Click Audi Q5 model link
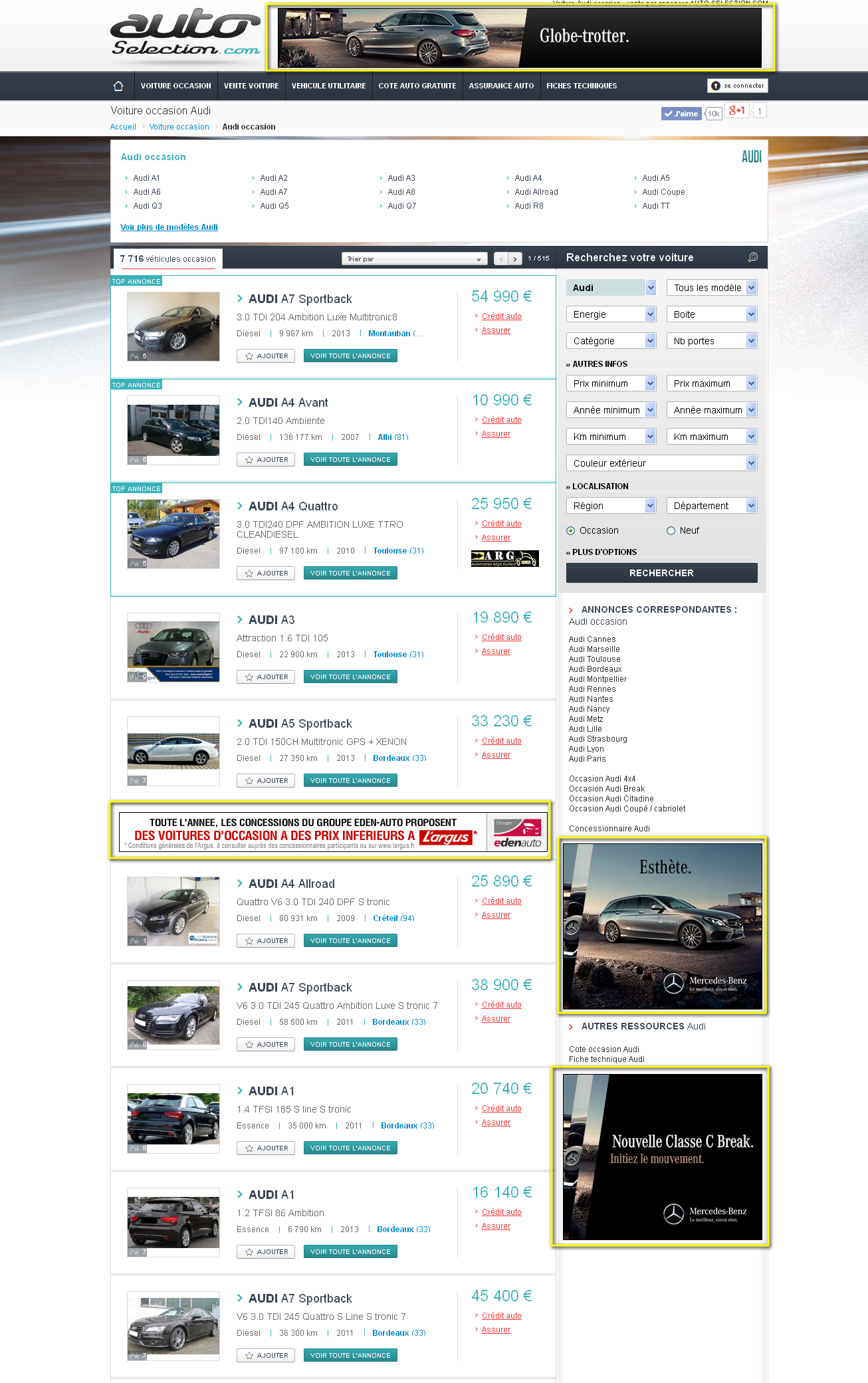The width and height of the screenshot is (868, 1383). click(x=274, y=206)
